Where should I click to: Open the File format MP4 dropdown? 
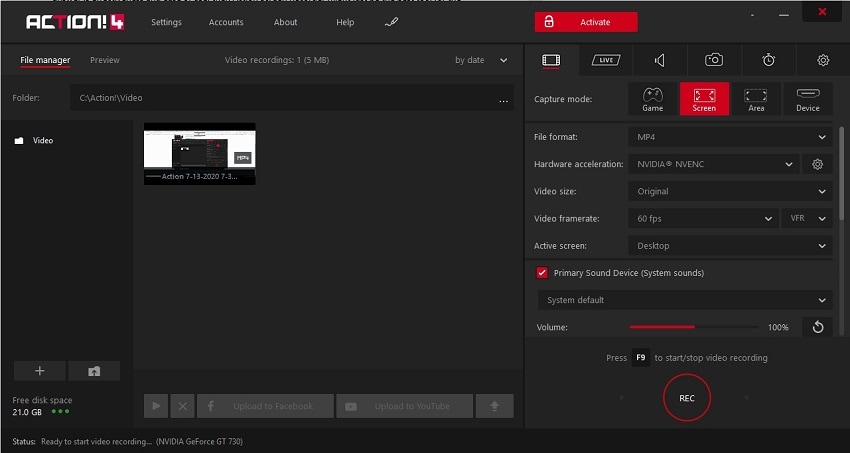[730, 137]
